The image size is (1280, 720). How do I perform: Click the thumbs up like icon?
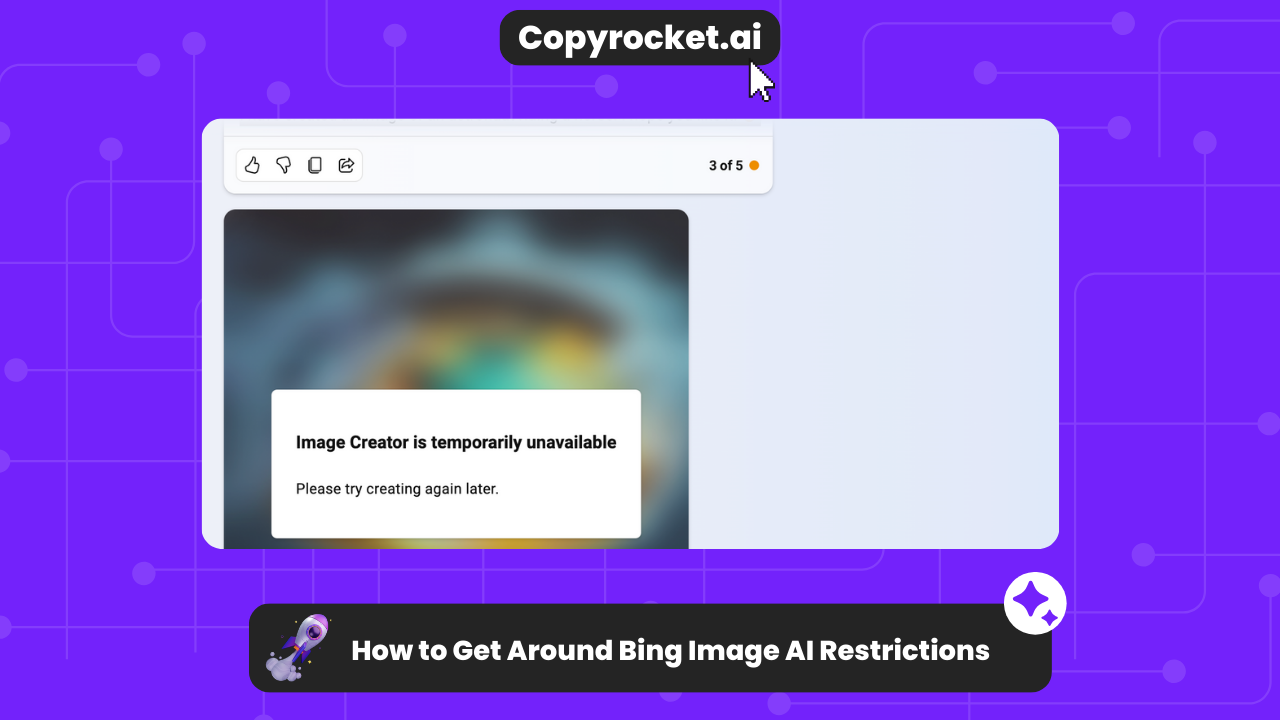252,165
